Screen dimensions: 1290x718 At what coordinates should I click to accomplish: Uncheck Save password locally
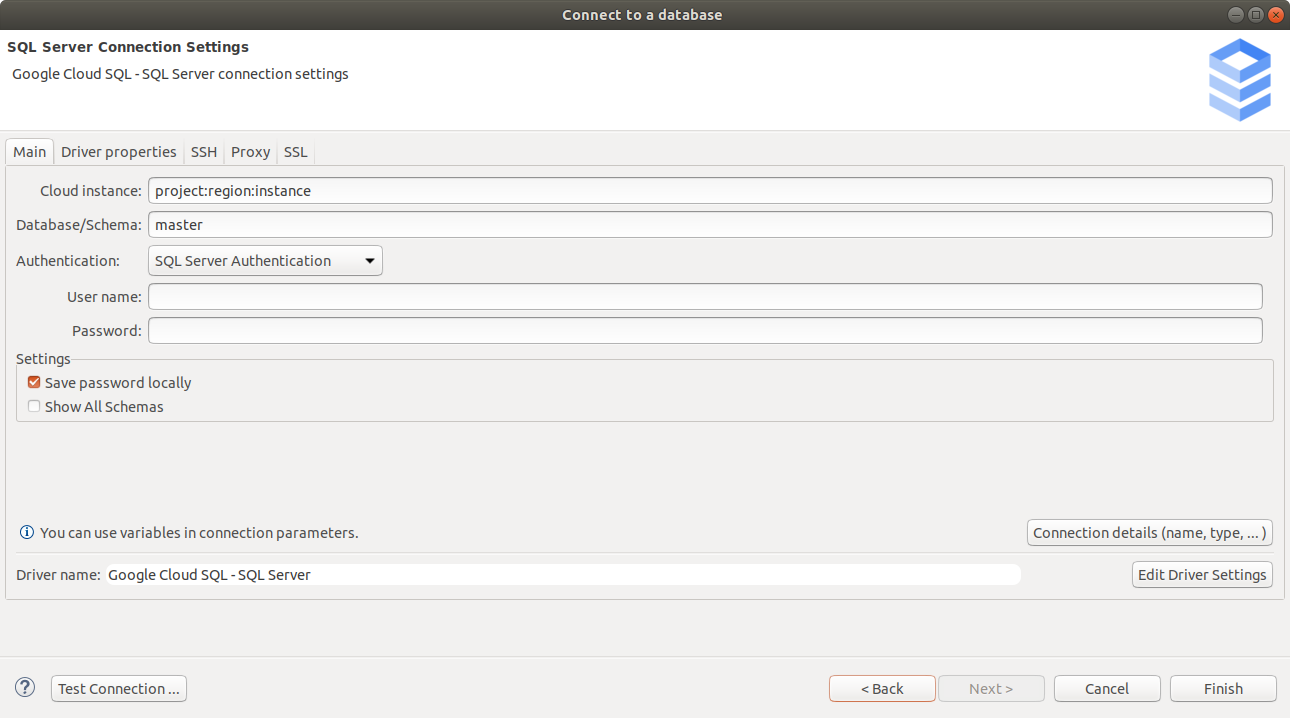pyautogui.click(x=33, y=381)
